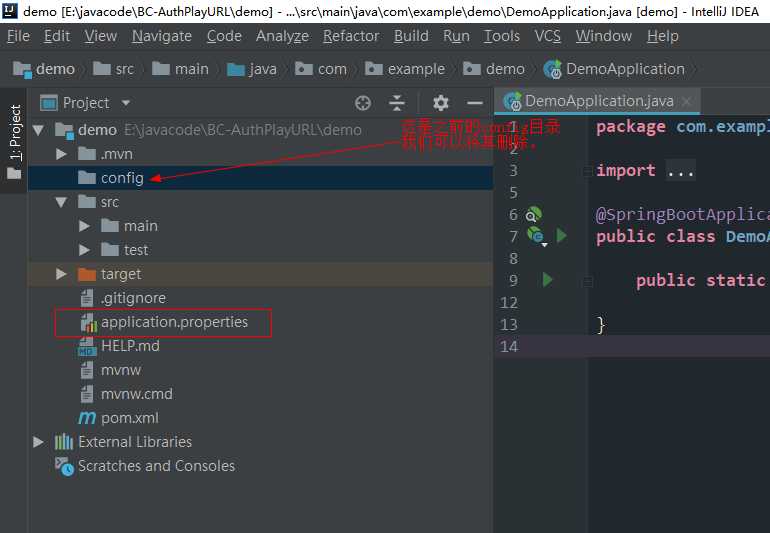This screenshot has height=533, width=770.
Task: Select .gitignore in project tree
Action: (133, 298)
